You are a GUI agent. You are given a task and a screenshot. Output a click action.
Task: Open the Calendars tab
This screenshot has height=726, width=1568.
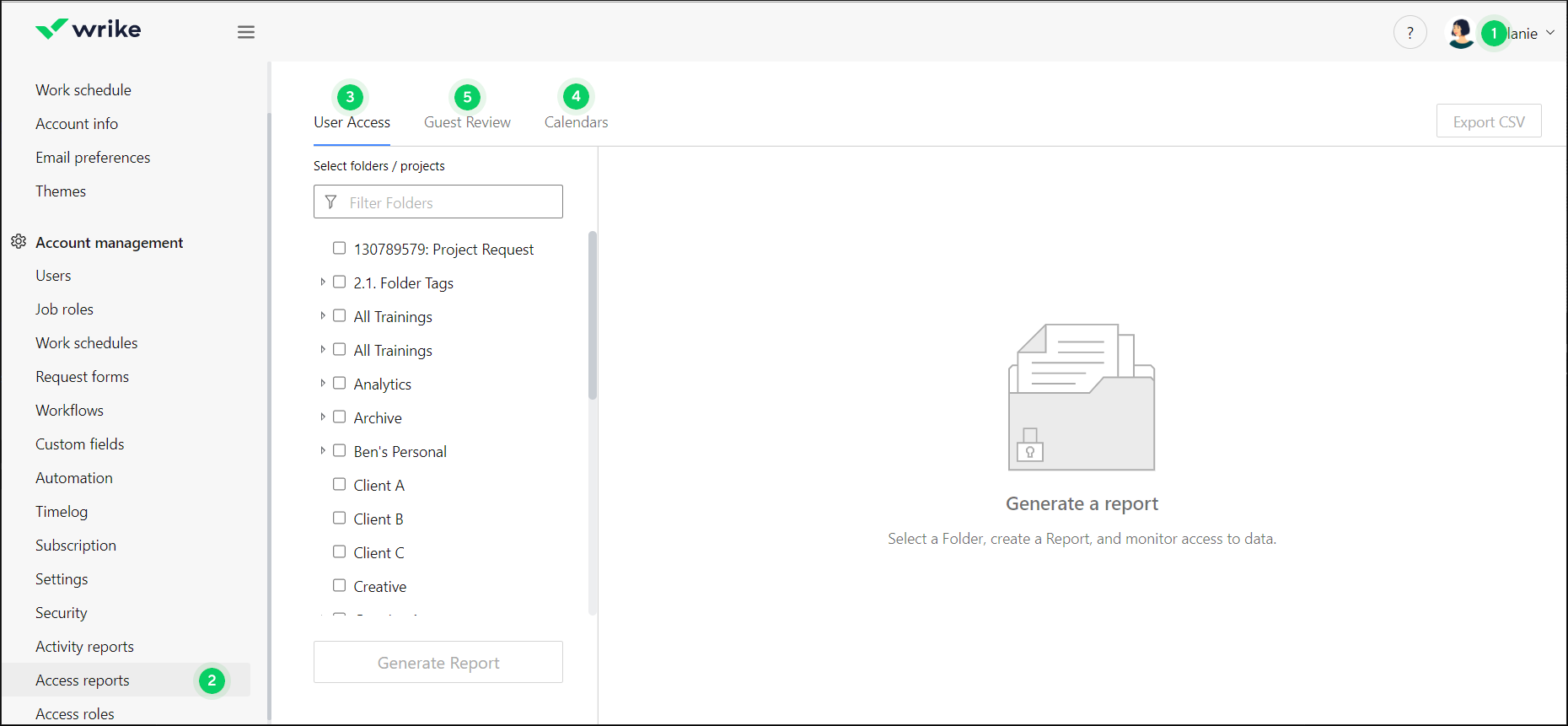tap(576, 122)
